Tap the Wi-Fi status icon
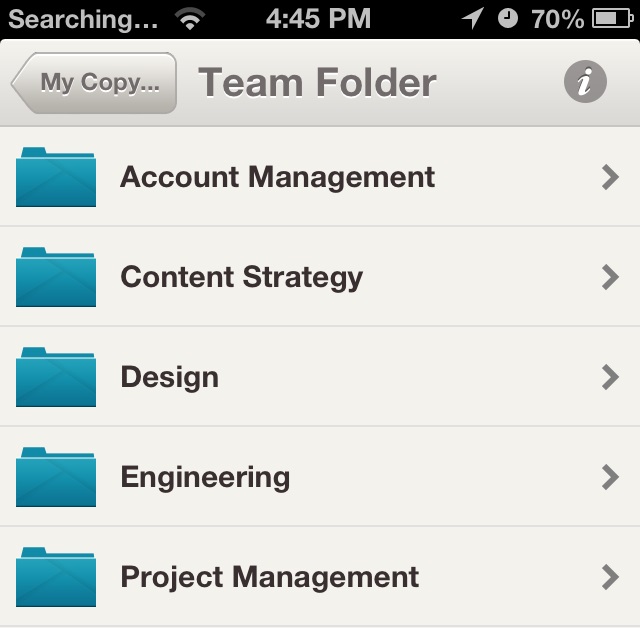Viewport: 640px width, 628px height. (x=190, y=19)
